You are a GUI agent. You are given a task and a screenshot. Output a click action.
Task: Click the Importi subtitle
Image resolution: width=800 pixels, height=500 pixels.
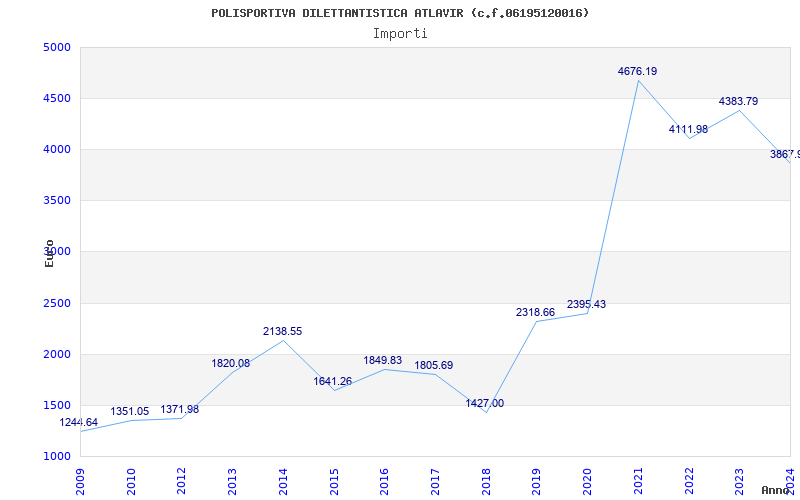coord(400,33)
